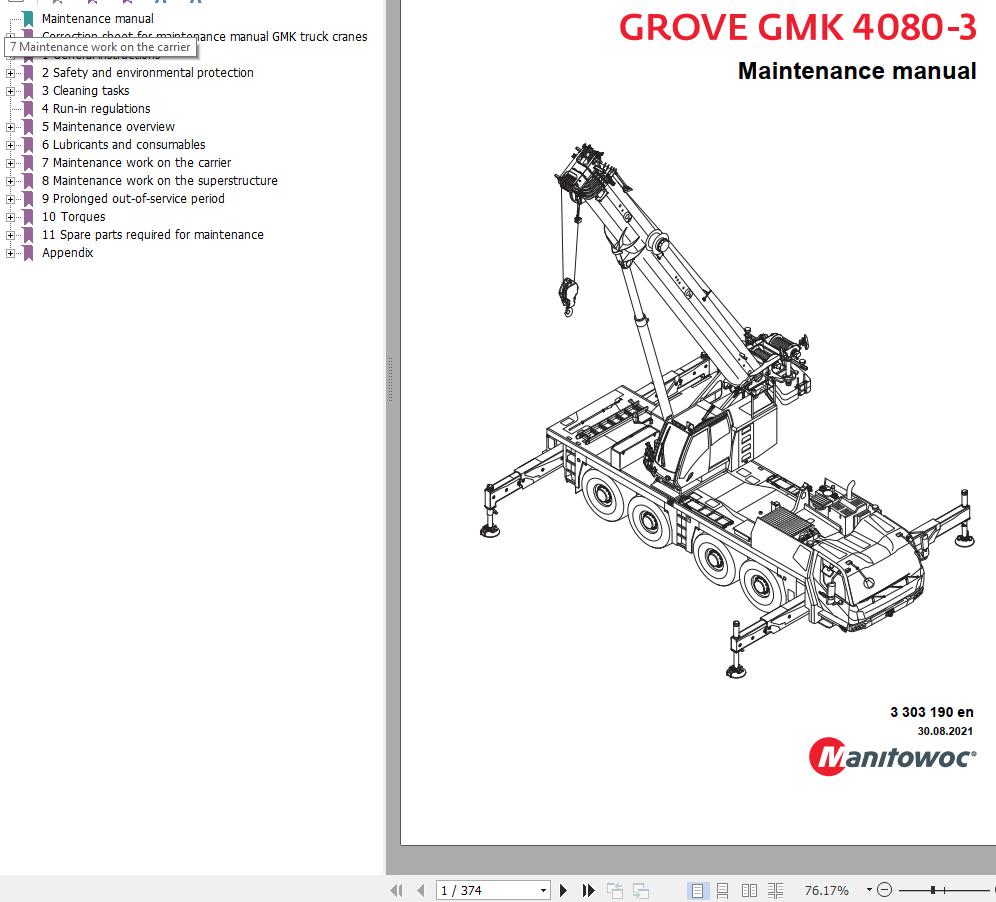Viewport: 996px width, 902px height.
Task: Expand the 3 Cleaning tasks bookmark
Action: click(x=10, y=91)
